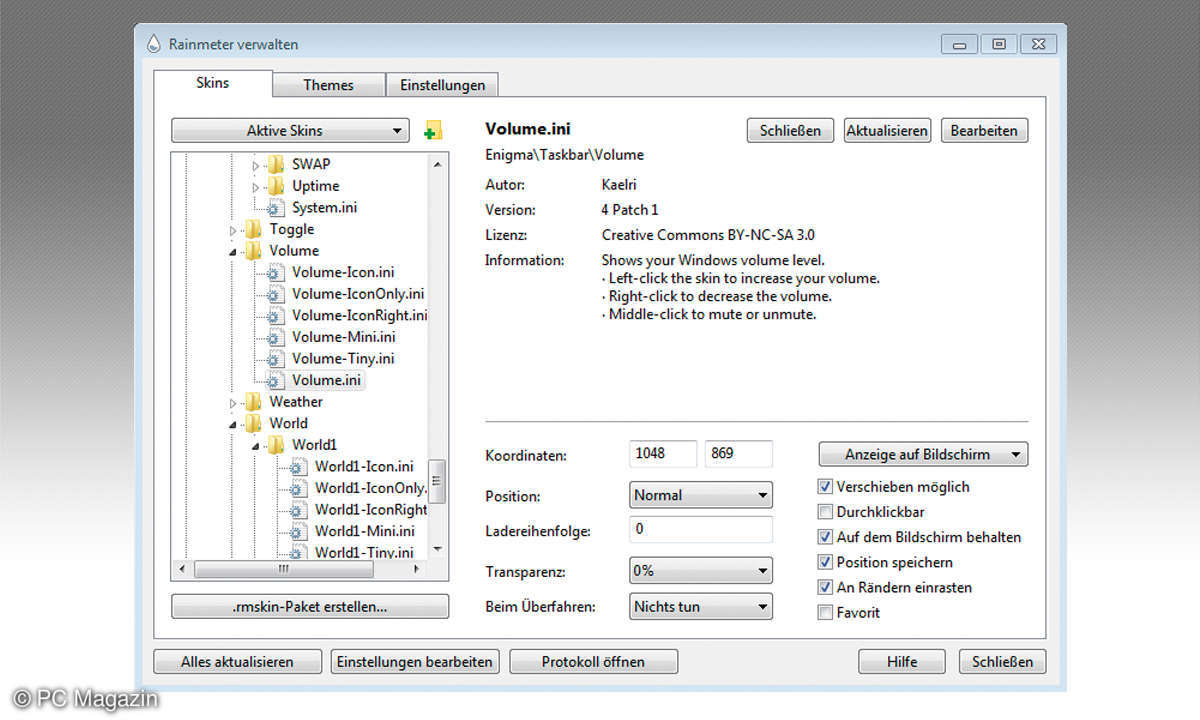The image size is (1200, 720).
Task: Expand the Weather folder arrow
Action: point(234,402)
